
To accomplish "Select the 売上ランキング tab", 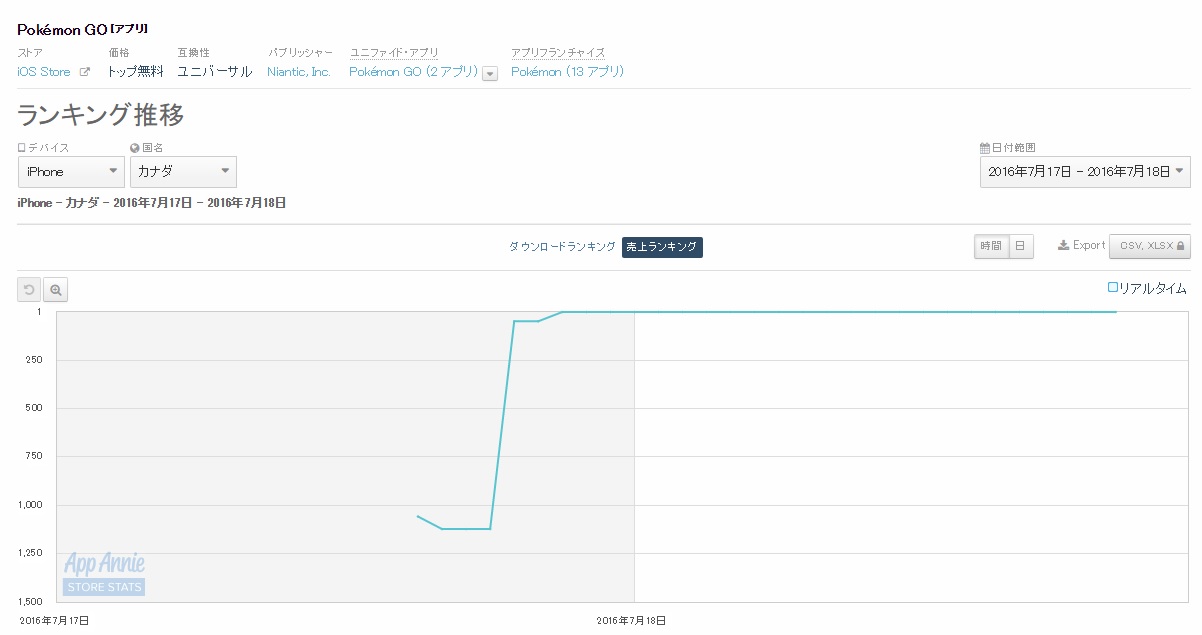I will point(662,247).
